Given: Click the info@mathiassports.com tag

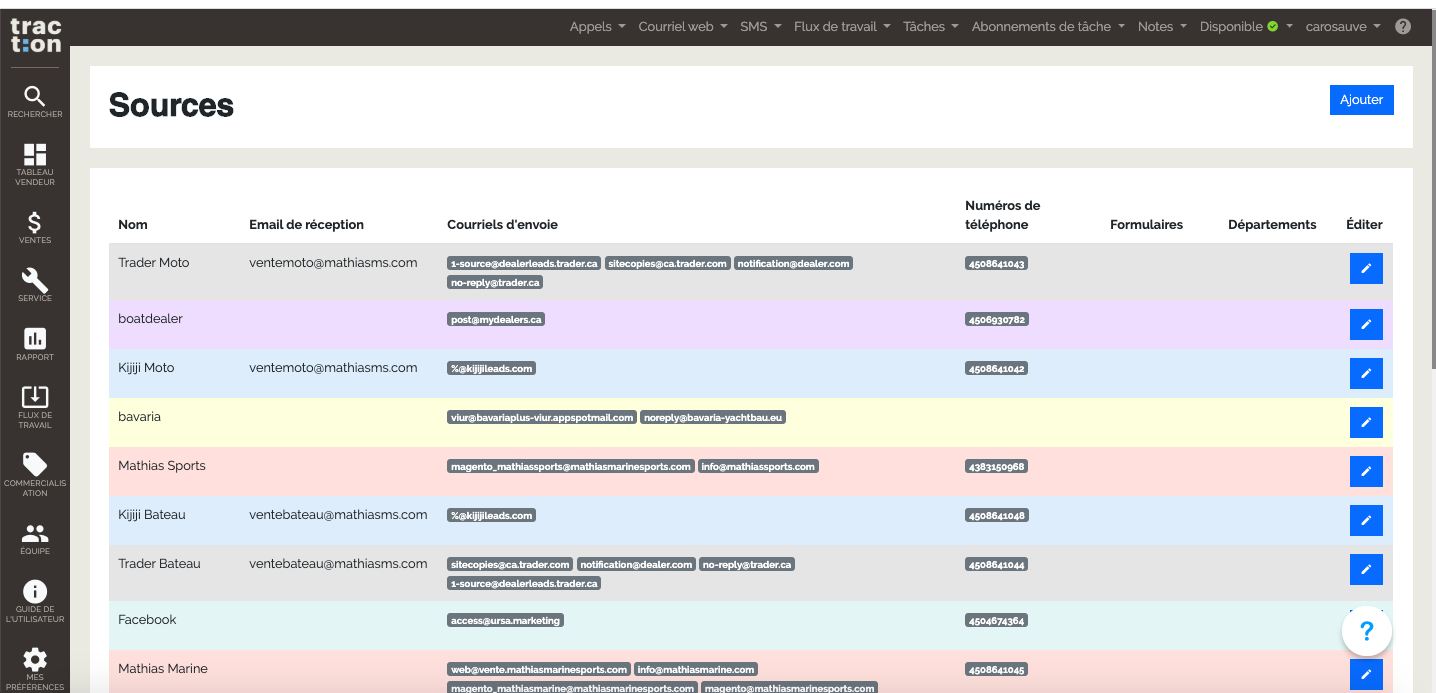Looking at the screenshot, I should tap(758, 467).
